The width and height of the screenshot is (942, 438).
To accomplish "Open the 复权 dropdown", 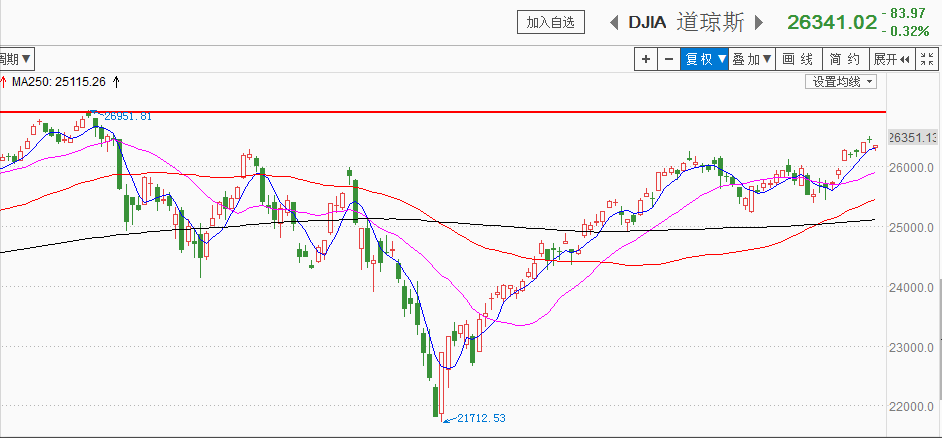I will point(704,59).
